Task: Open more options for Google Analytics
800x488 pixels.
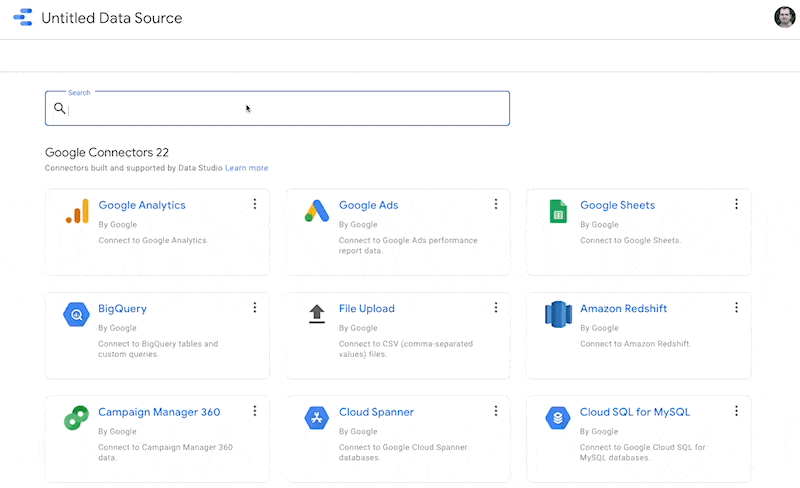Action: pyautogui.click(x=255, y=204)
